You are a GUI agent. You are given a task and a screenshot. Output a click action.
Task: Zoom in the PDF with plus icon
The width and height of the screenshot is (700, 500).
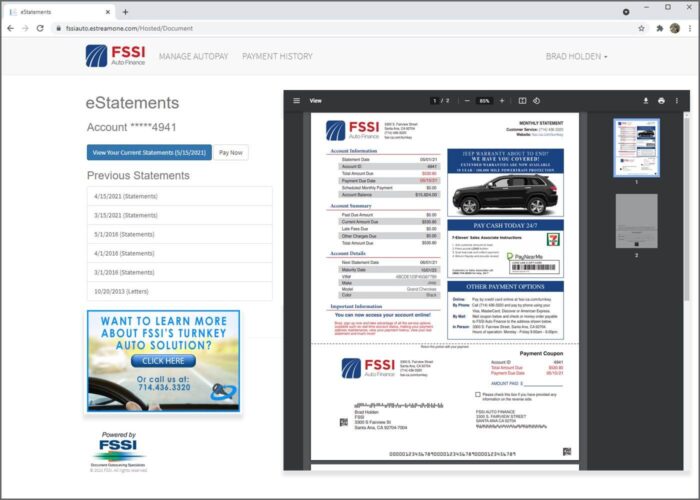click(x=502, y=100)
